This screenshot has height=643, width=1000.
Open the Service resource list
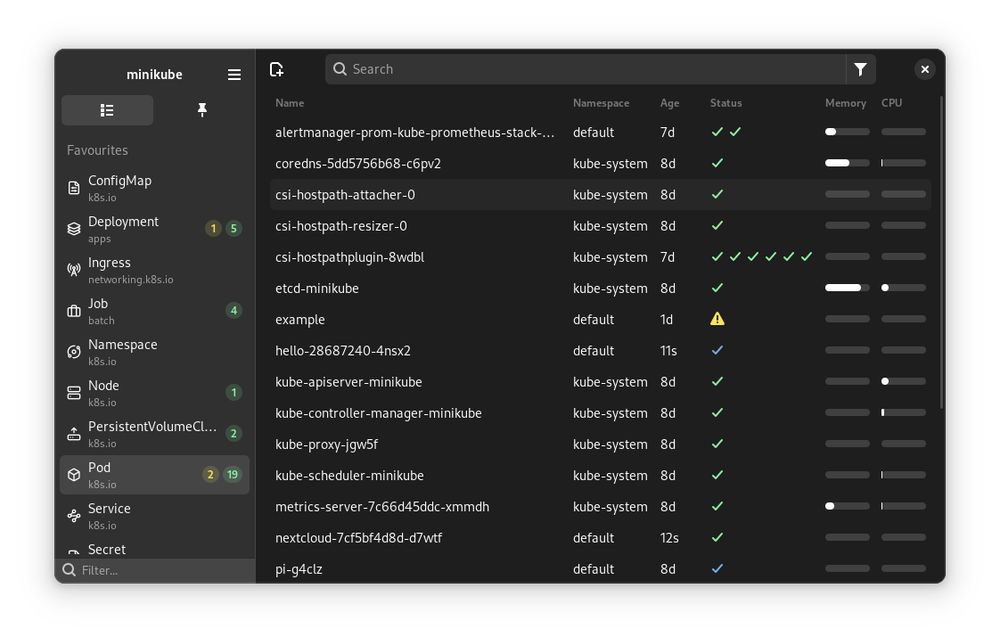pyautogui.click(x=154, y=515)
